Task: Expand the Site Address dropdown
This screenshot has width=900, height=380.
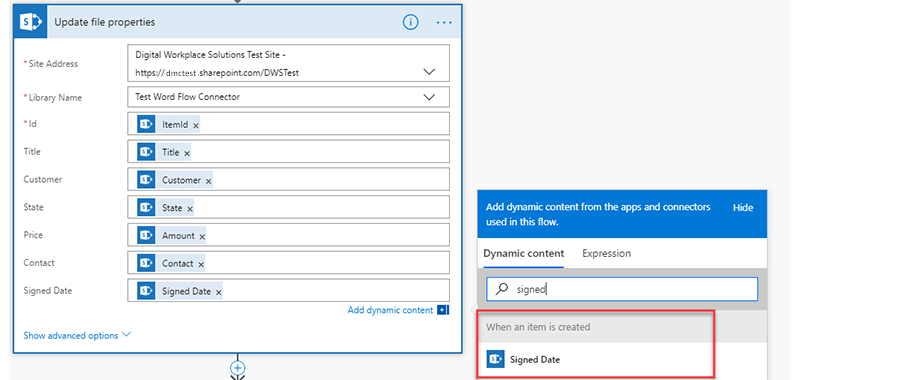Action: (429, 72)
